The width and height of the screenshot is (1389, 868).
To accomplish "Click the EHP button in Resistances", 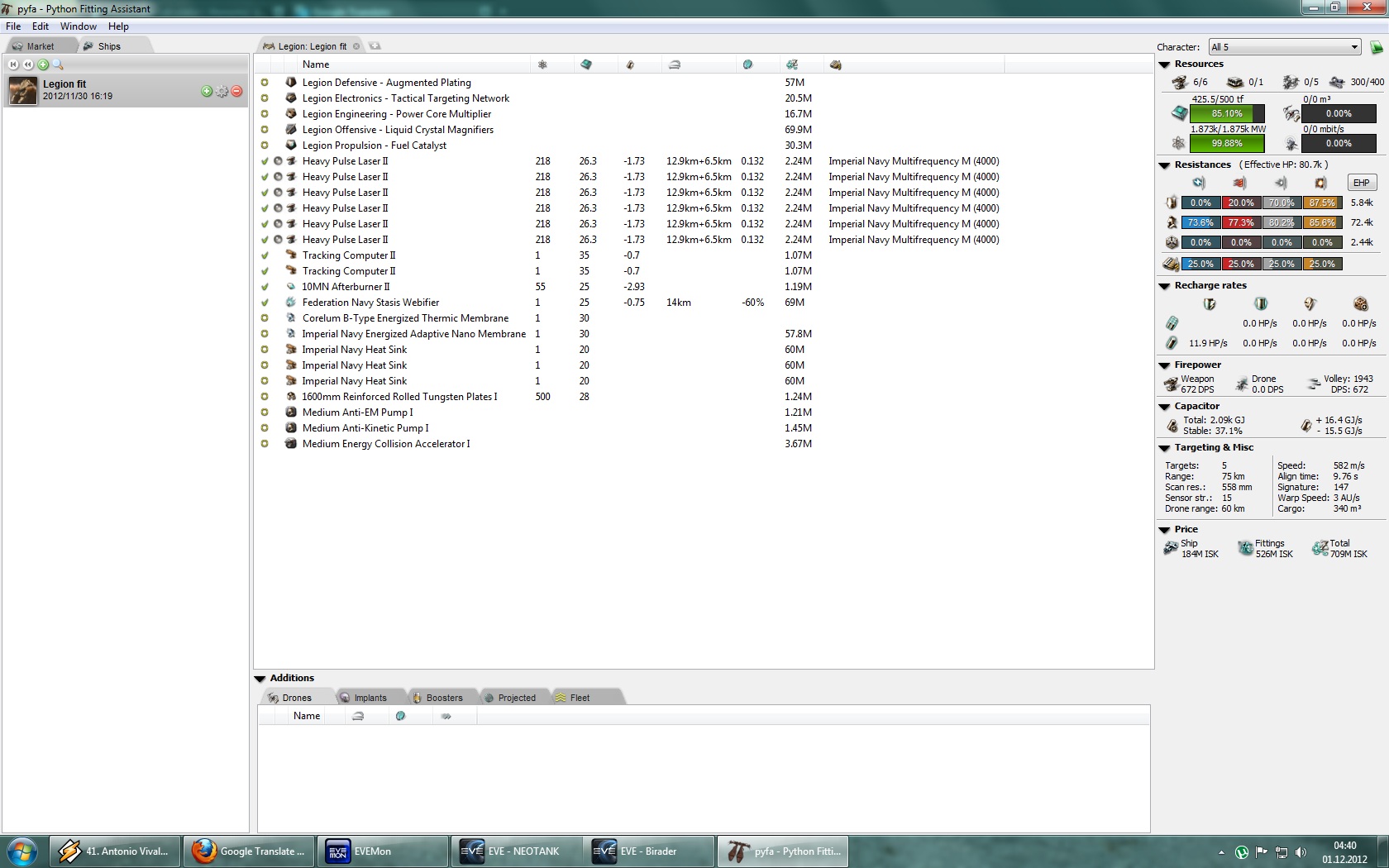I will point(1362,183).
